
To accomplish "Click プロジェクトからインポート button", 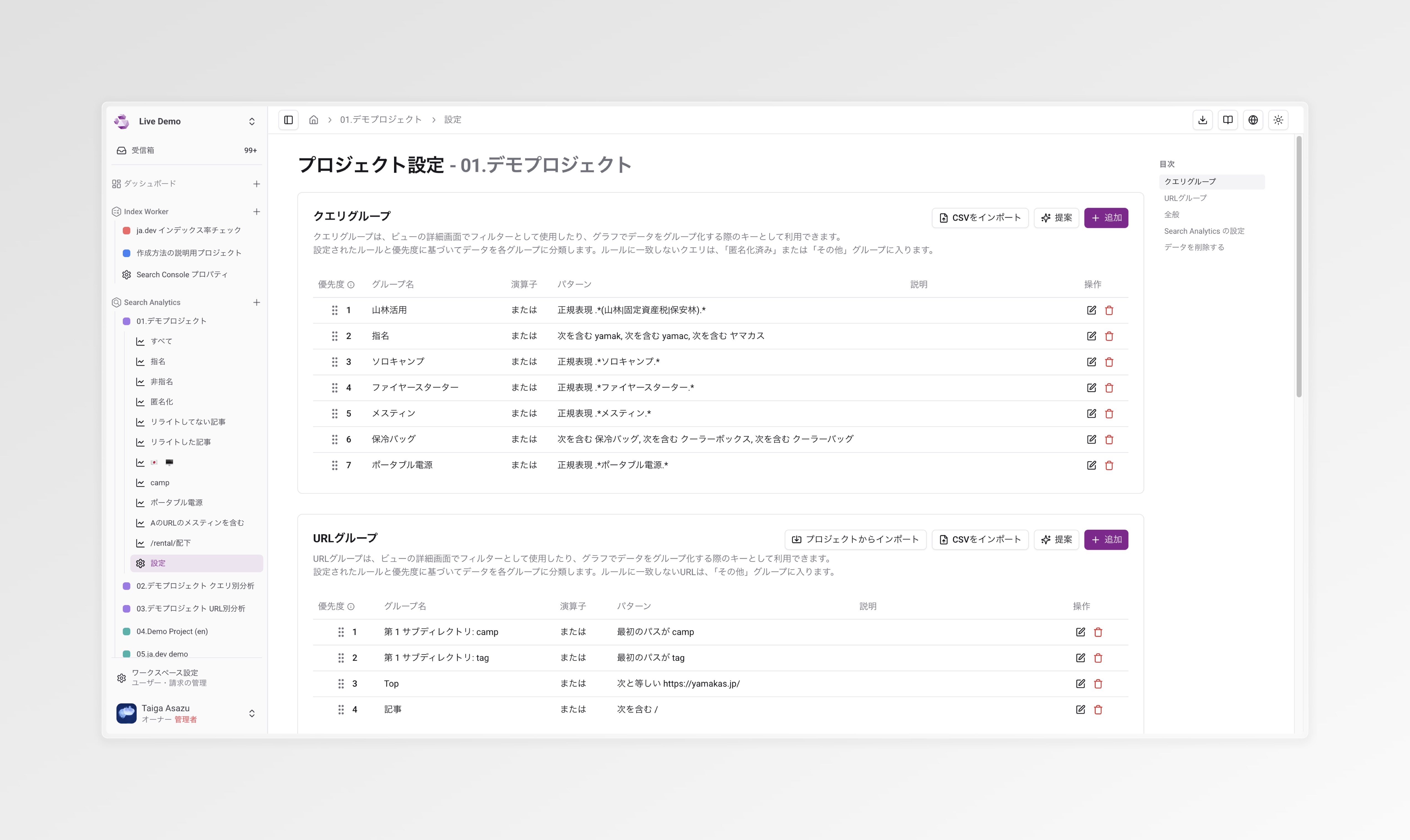I will 855,539.
